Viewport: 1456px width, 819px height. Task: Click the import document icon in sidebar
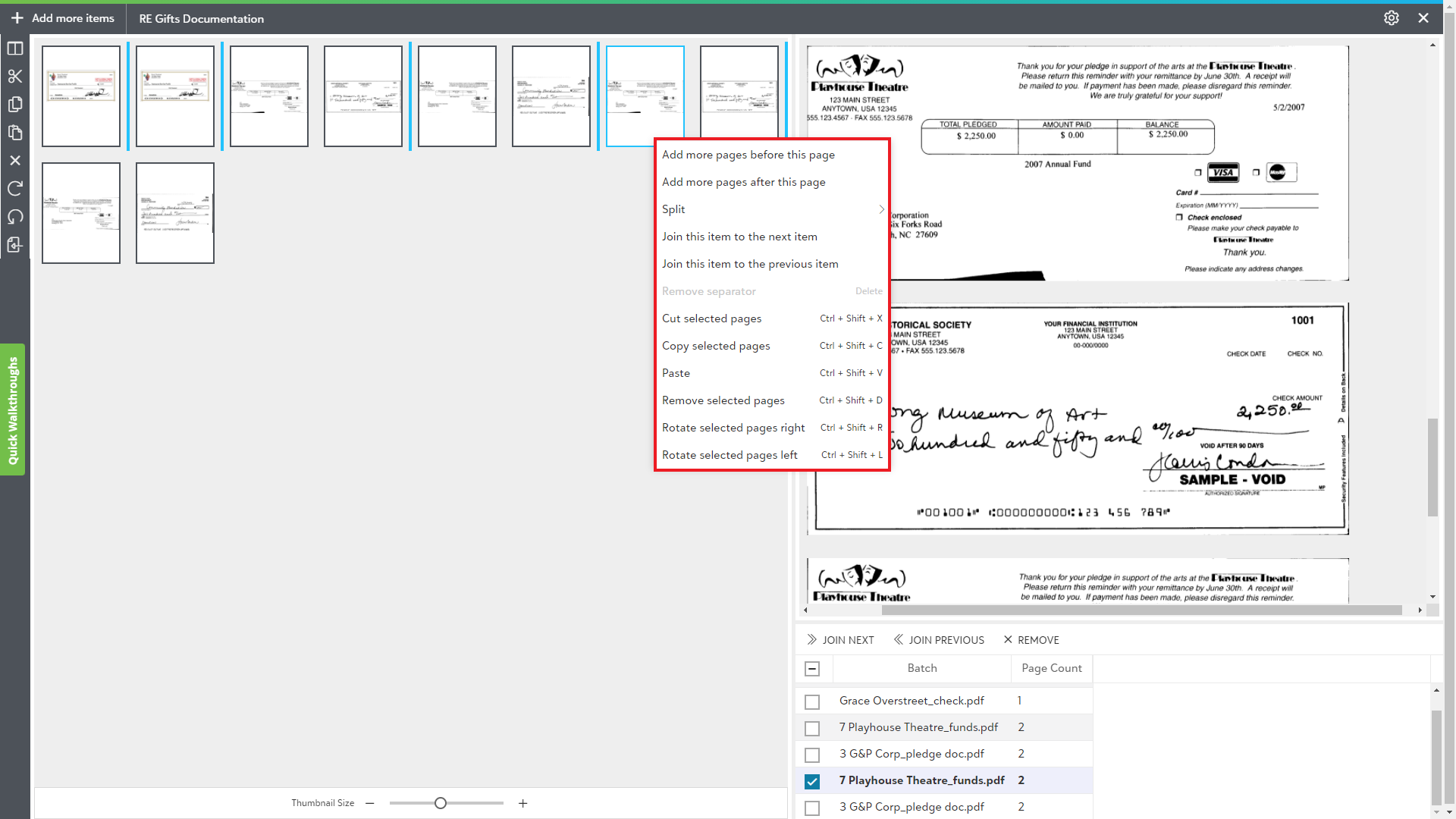pos(15,245)
